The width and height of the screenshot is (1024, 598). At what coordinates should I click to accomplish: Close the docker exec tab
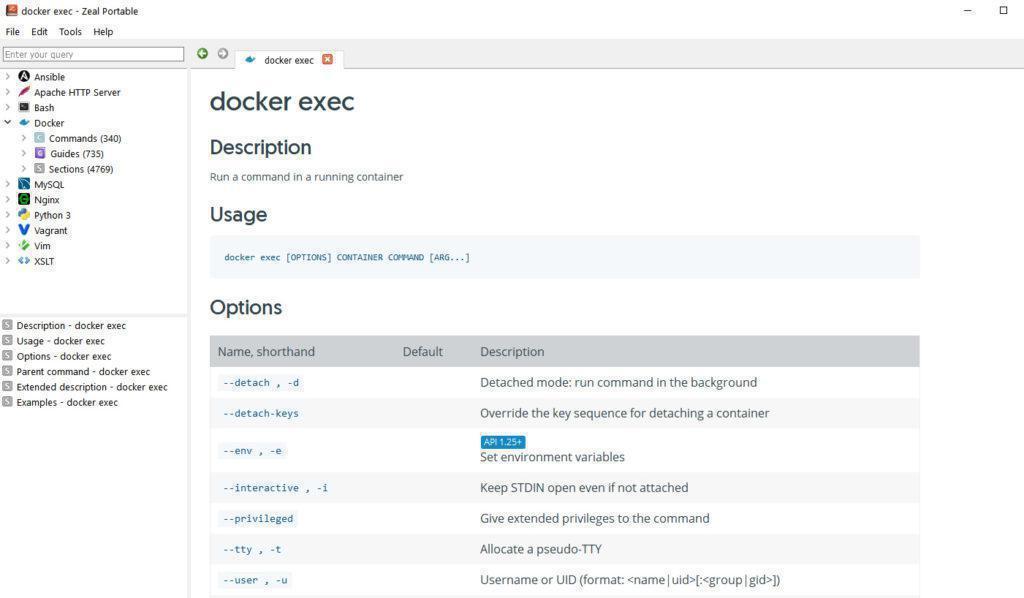[327, 59]
